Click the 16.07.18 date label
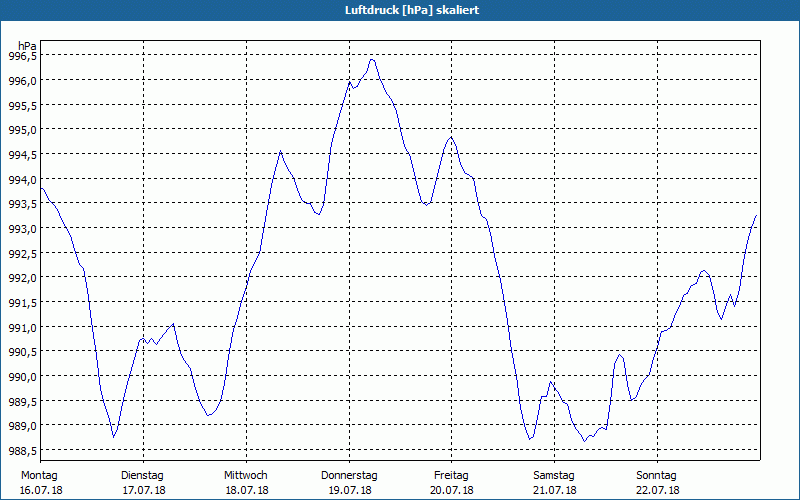 pos(41,490)
